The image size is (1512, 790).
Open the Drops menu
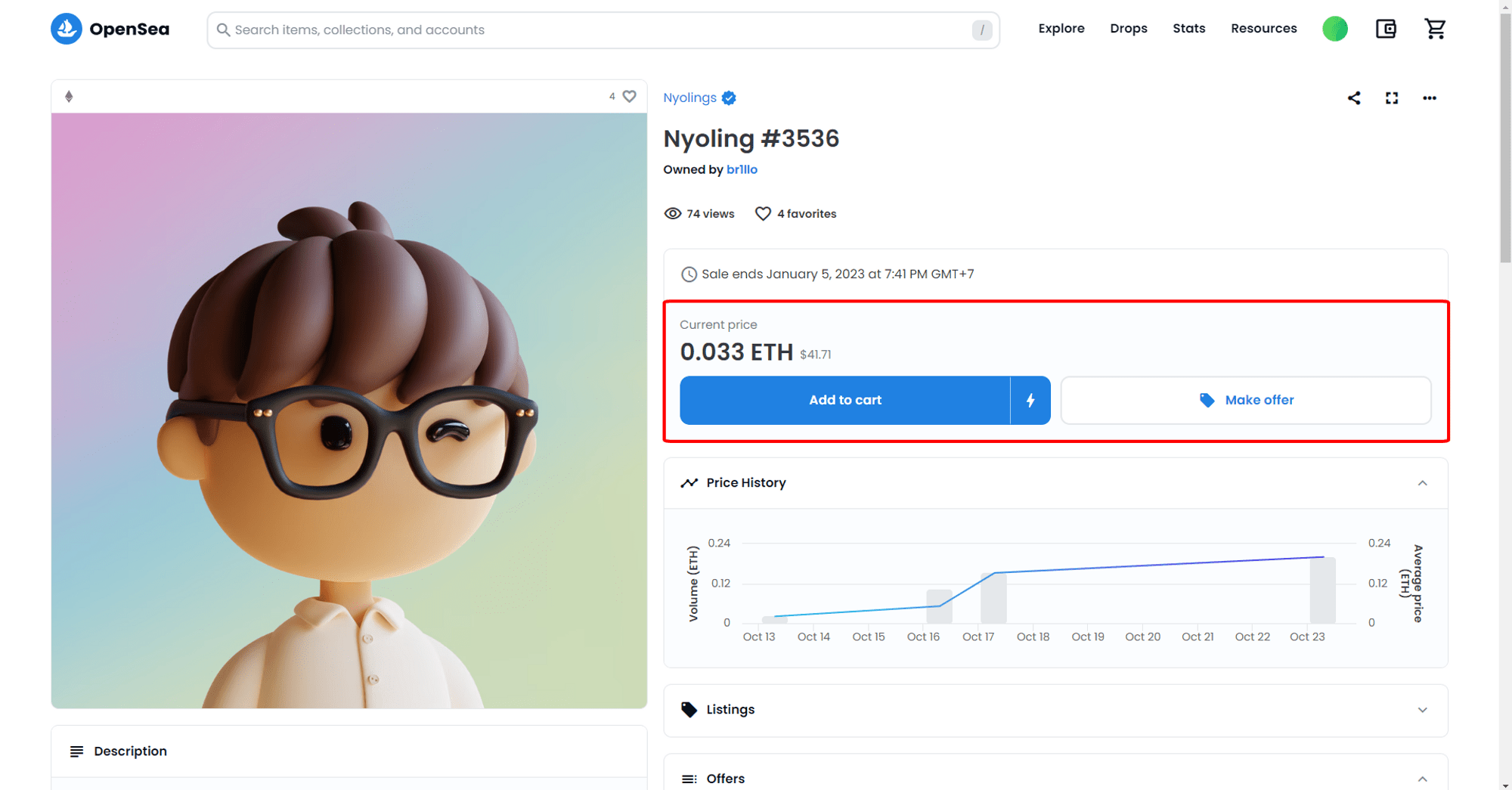pos(1128,29)
